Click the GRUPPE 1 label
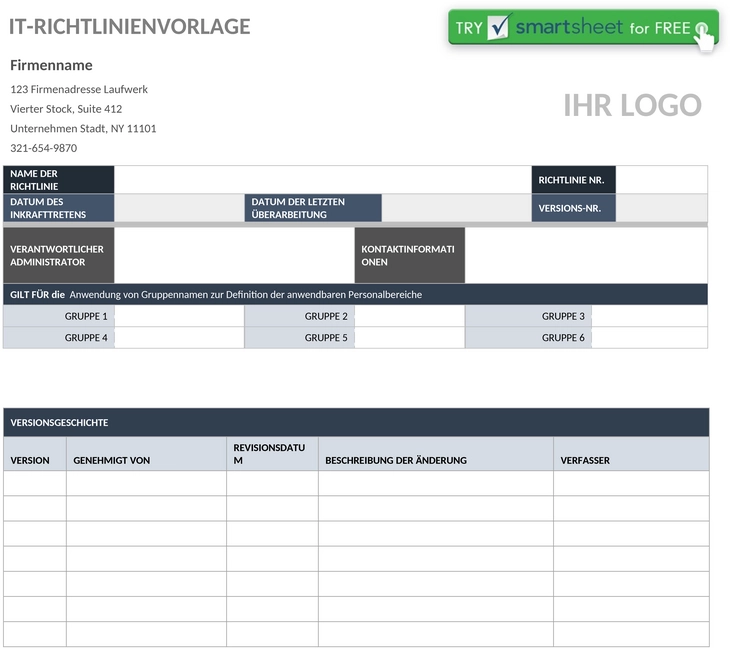730x649 pixels. 59,316
